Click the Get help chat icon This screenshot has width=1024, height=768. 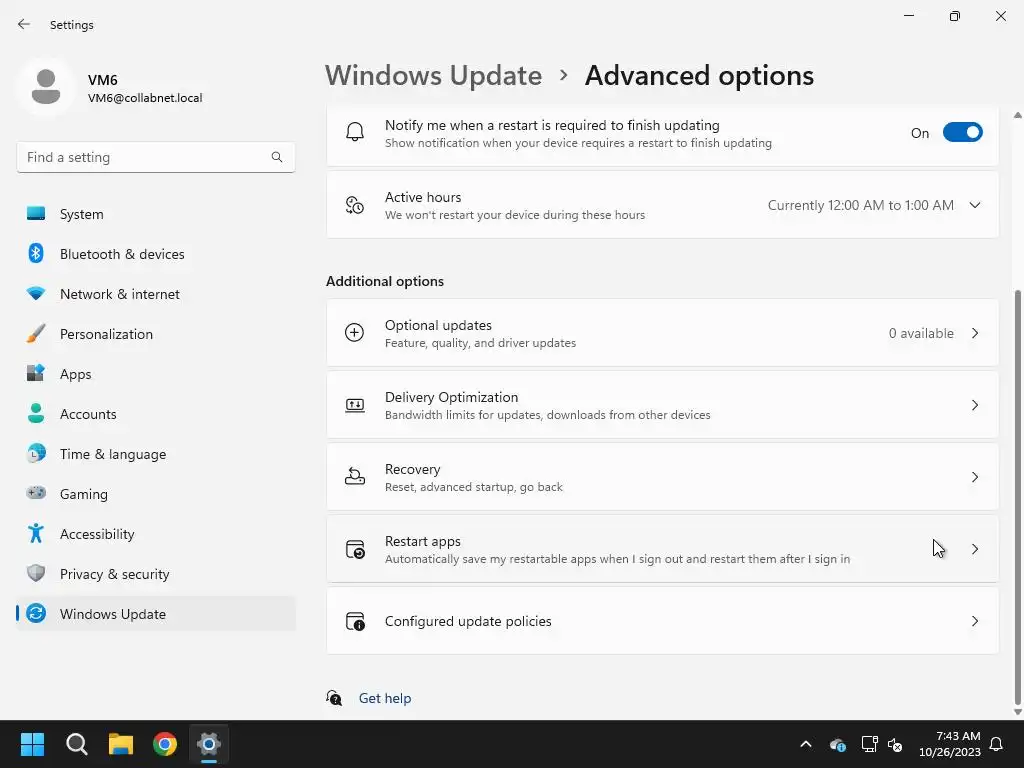point(334,698)
